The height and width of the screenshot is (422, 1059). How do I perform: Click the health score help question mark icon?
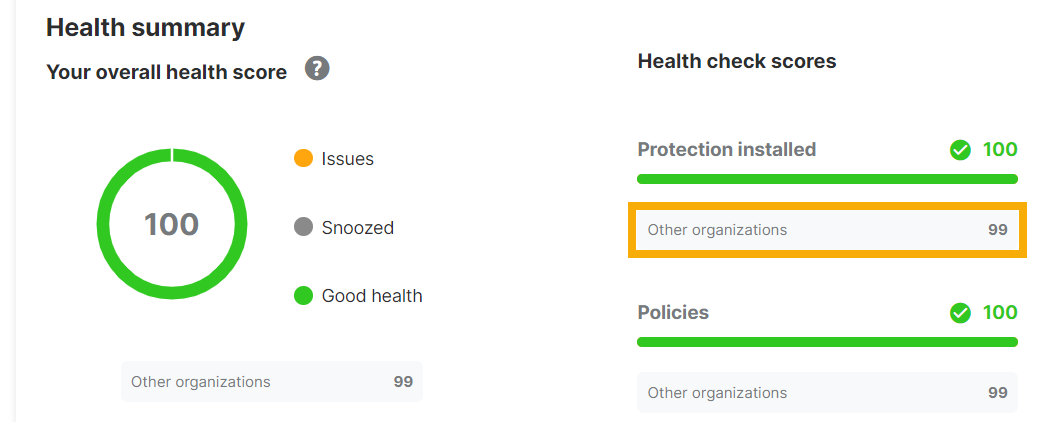pos(317,69)
